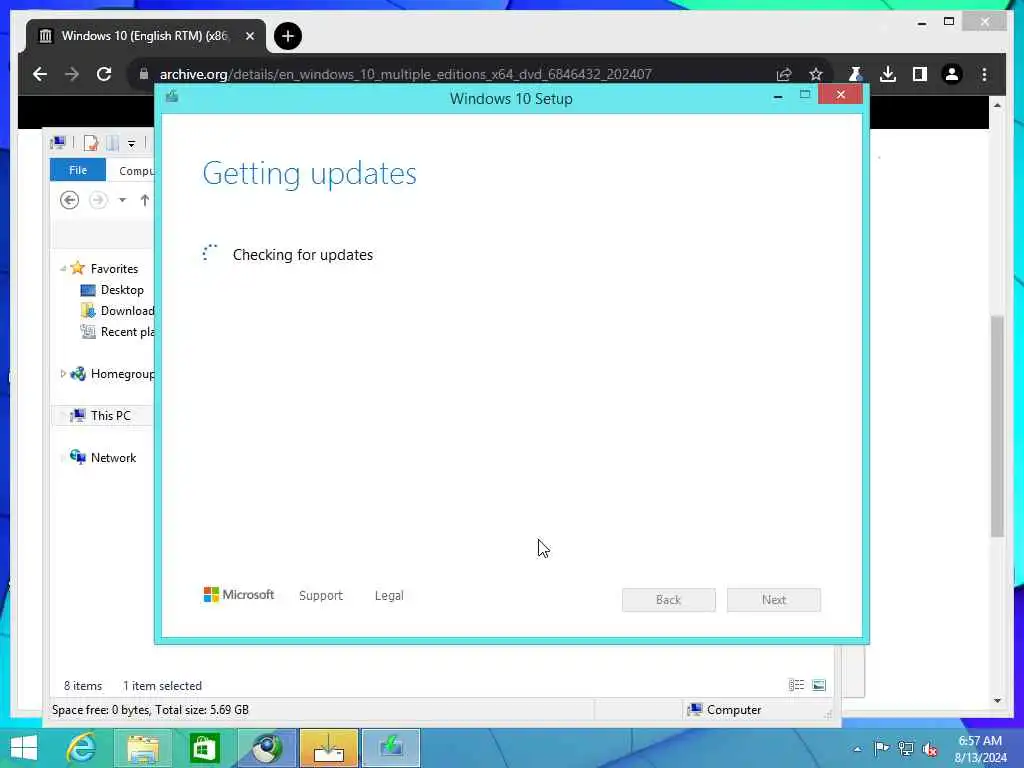Go up one folder level in Explorer
Screen dimensions: 1024x768
(144, 200)
